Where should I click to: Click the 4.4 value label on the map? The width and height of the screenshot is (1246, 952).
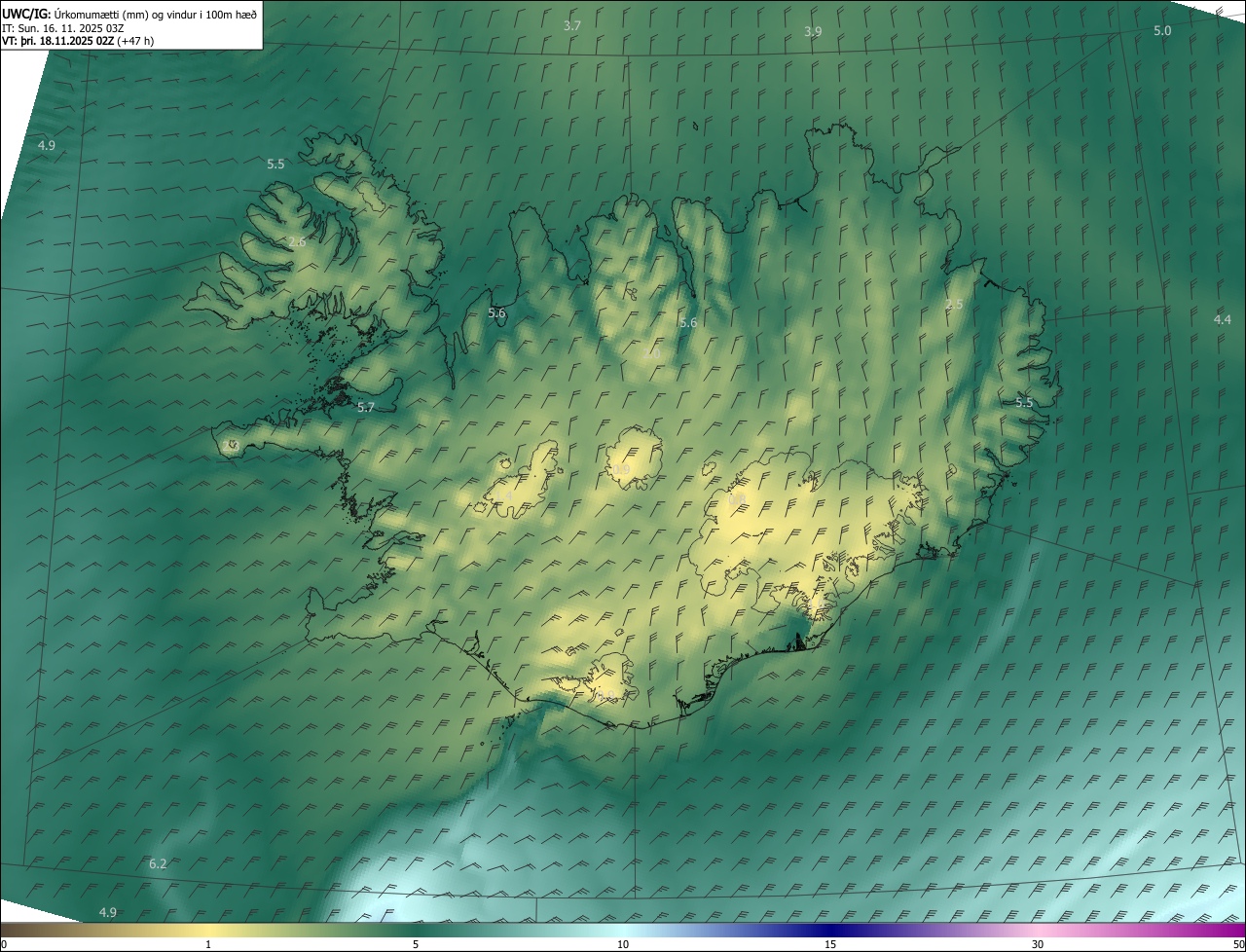[x=1222, y=319]
